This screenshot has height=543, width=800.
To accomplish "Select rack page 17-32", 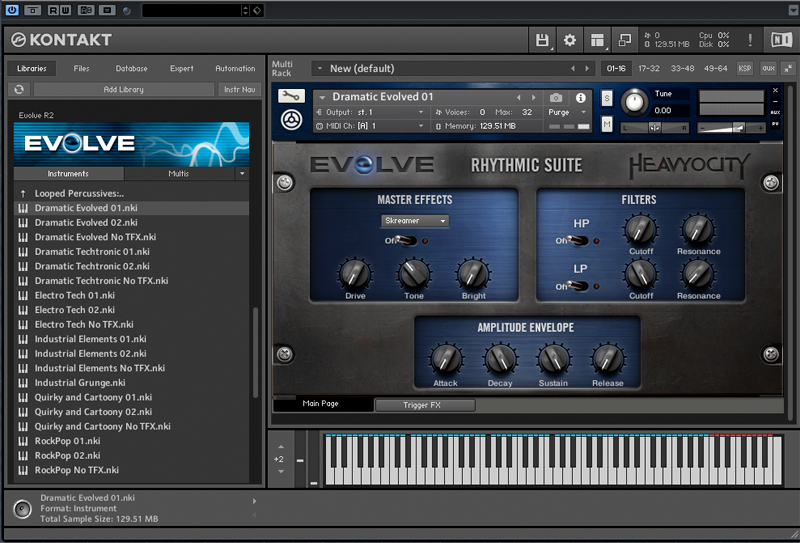I will (649, 68).
